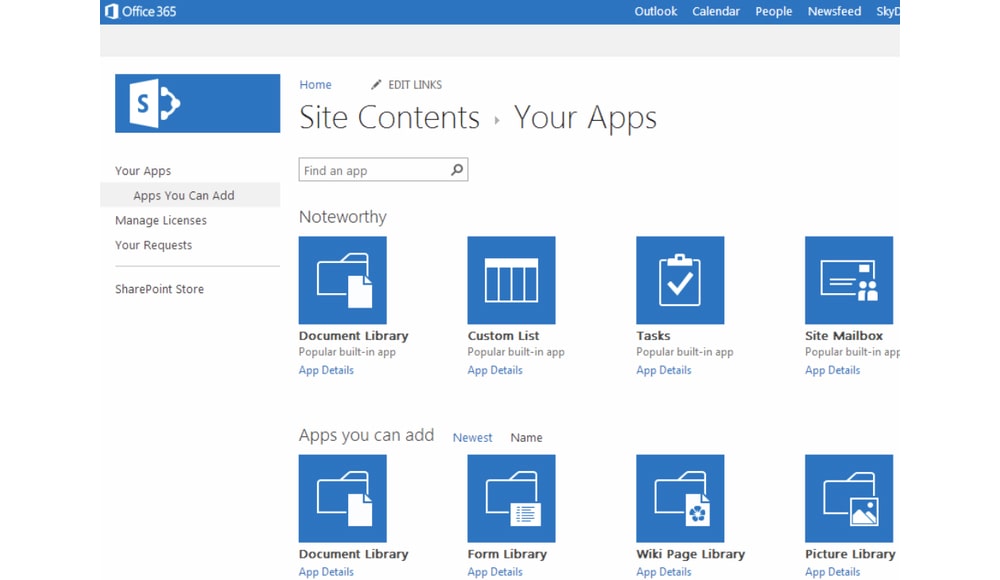Open People from the top bar
1000x580 pixels.
pos(774,11)
